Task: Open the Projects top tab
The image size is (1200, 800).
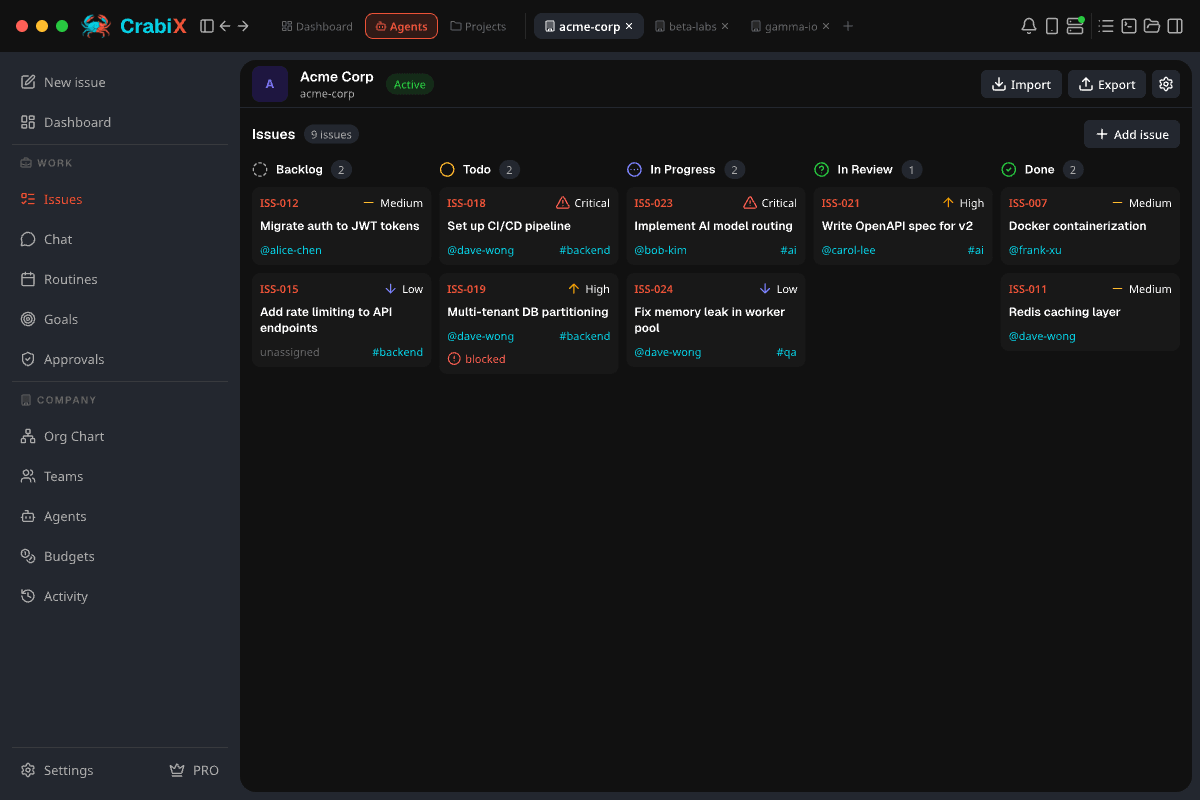Action: pyautogui.click(x=478, y=26)
